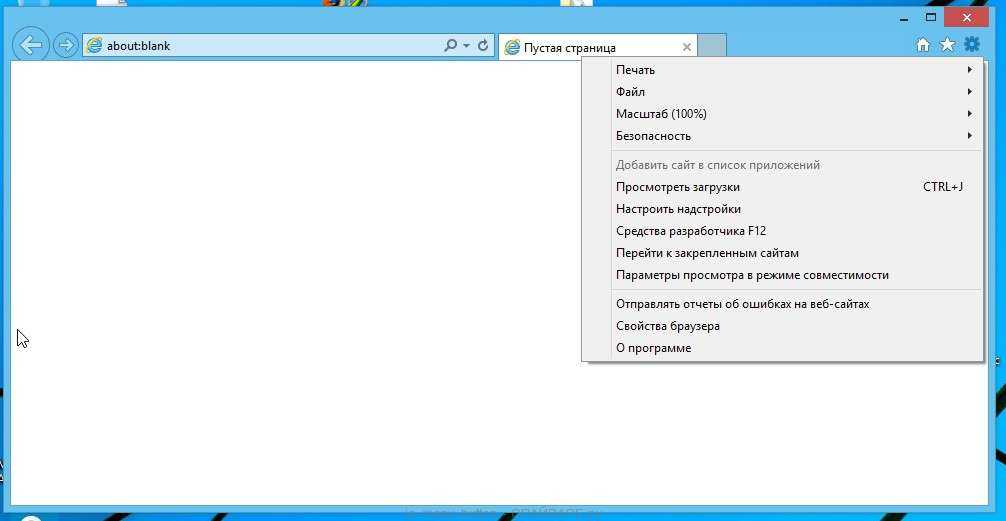Open the address bar autocomplete dropdown arrow
Image resolution: width=1006 pixels, height=521 pixels.
pos(467,46)
